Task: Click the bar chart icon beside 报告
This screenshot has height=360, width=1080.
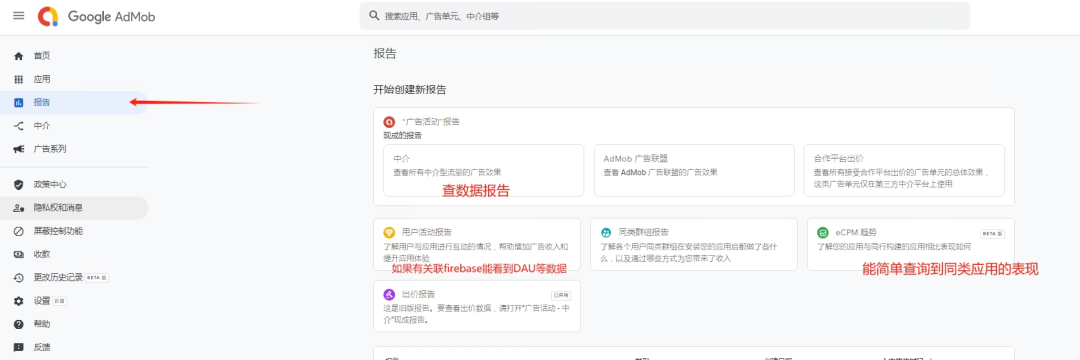Action: click(19, 103)
